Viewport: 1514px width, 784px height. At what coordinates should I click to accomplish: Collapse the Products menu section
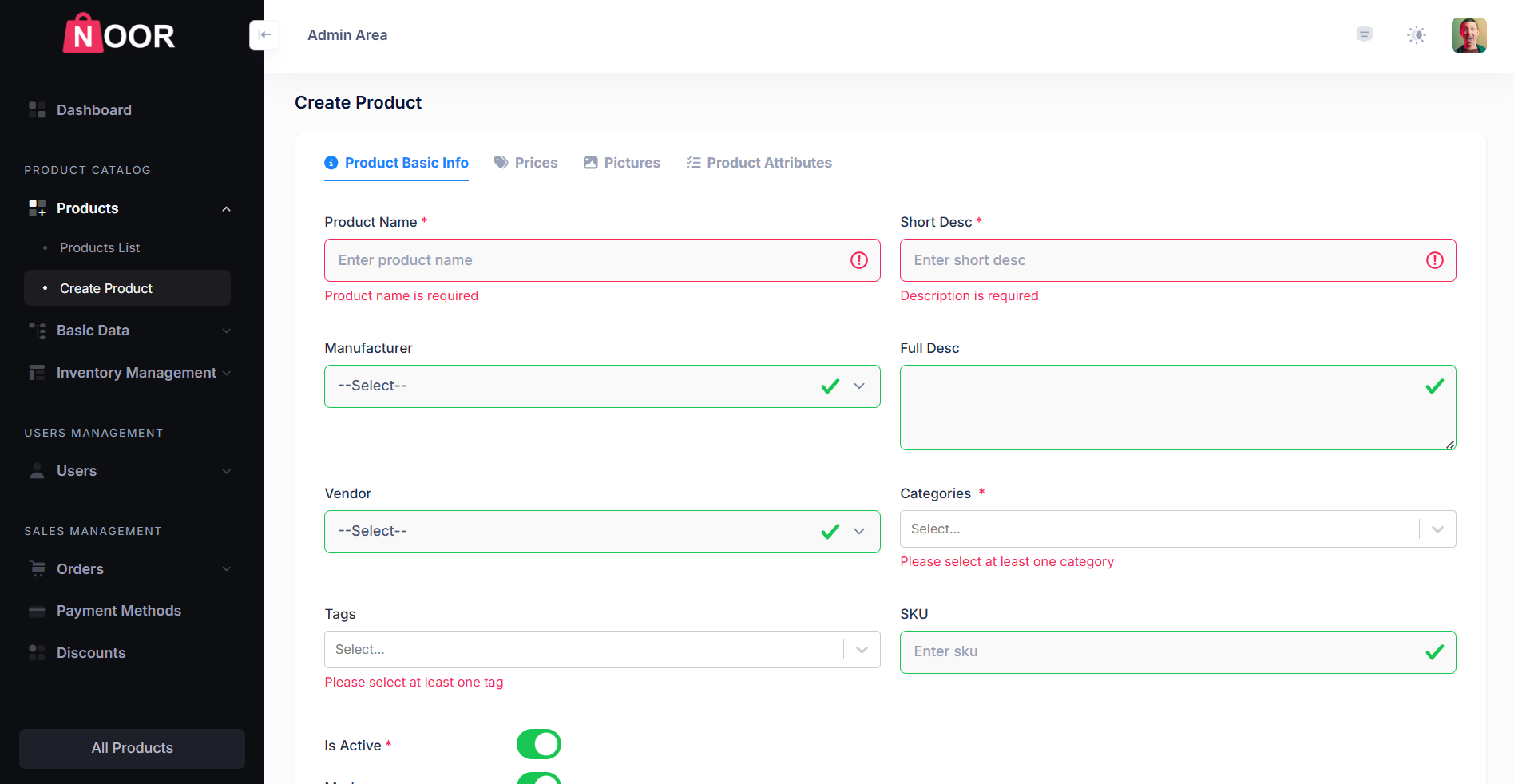226,209
